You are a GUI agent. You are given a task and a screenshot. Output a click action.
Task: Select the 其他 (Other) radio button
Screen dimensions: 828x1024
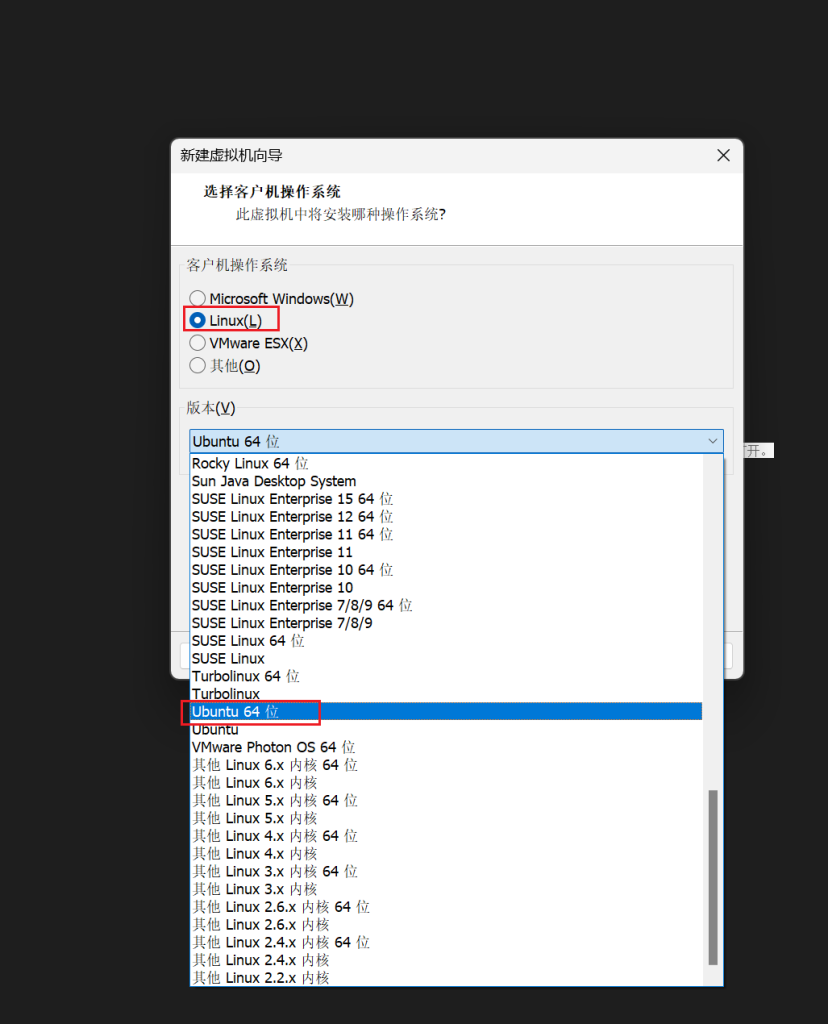(198, 366)
